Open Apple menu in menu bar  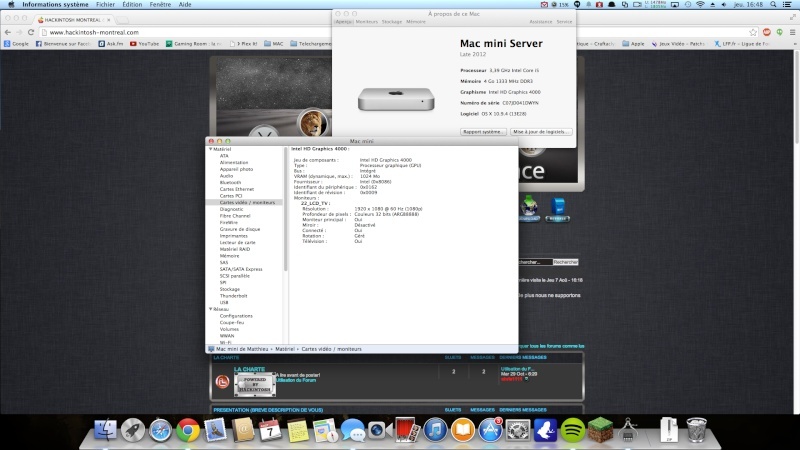click(11, 5)
